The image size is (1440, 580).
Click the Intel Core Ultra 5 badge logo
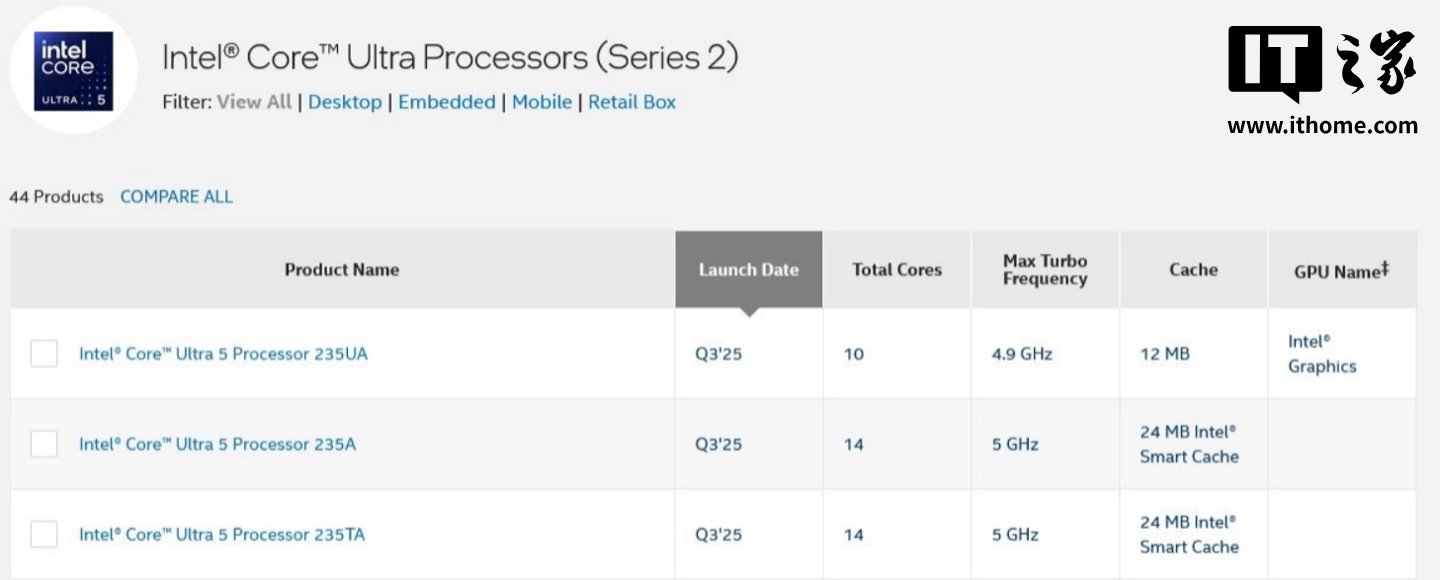73,71
